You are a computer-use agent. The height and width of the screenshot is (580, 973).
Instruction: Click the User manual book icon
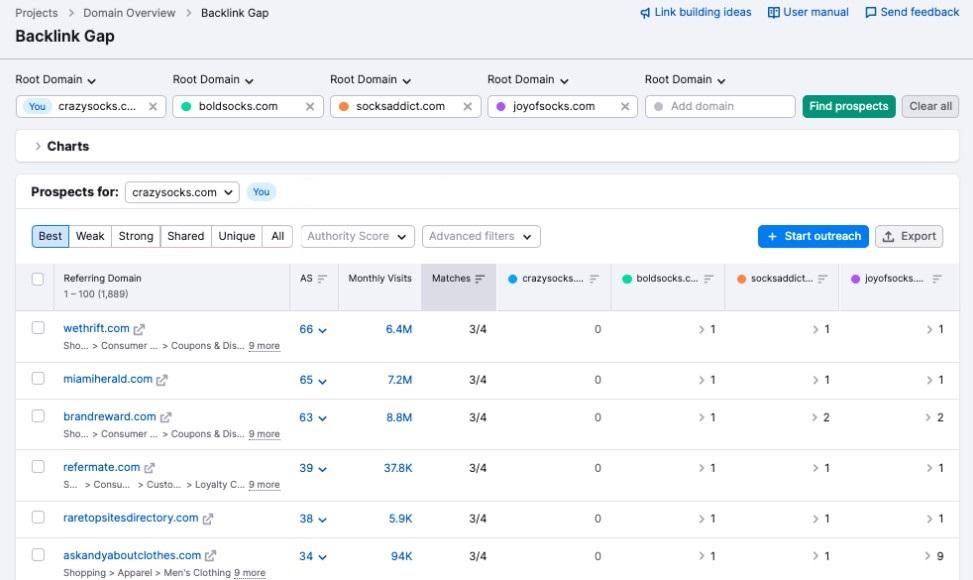(x=773, y=12)
